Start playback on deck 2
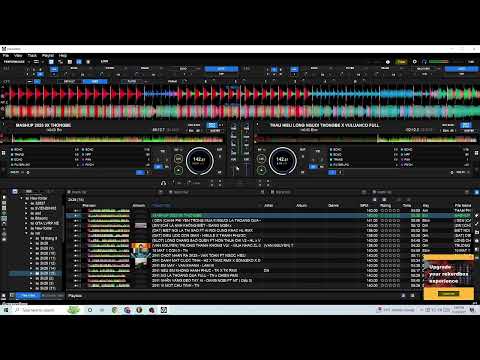This screenshot has height=360, width=480. [261, 170]
